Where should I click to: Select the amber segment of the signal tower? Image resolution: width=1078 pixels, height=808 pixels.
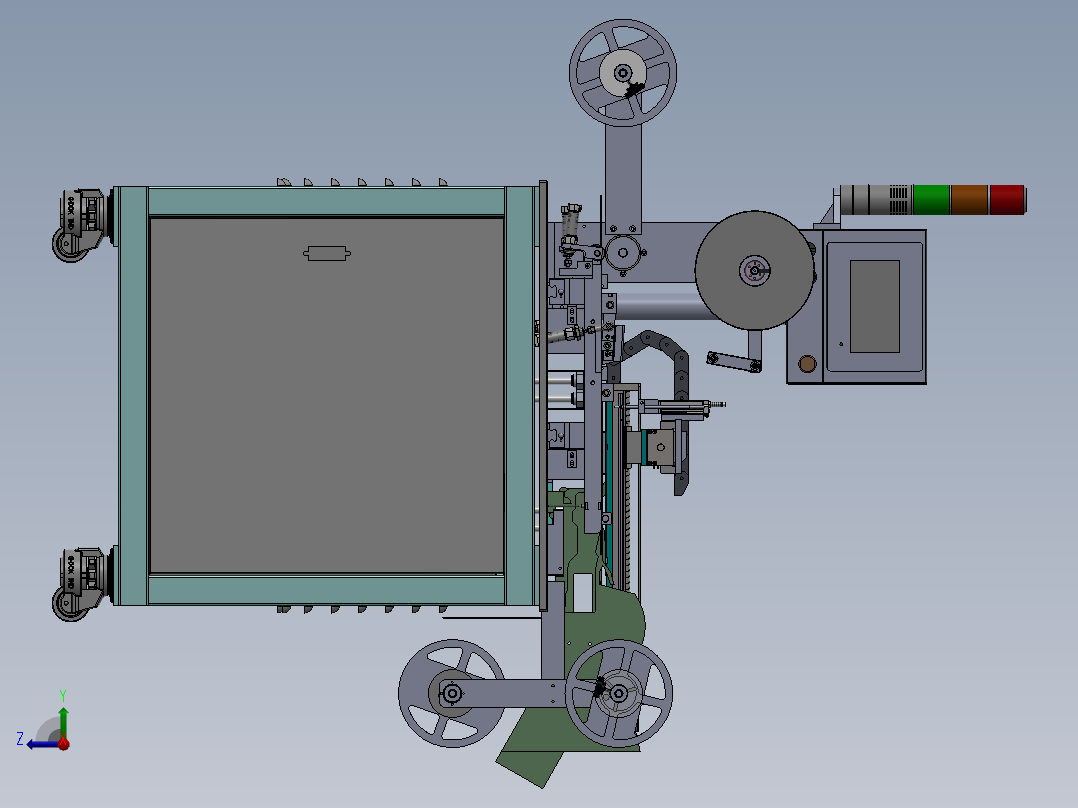point(969,199)
